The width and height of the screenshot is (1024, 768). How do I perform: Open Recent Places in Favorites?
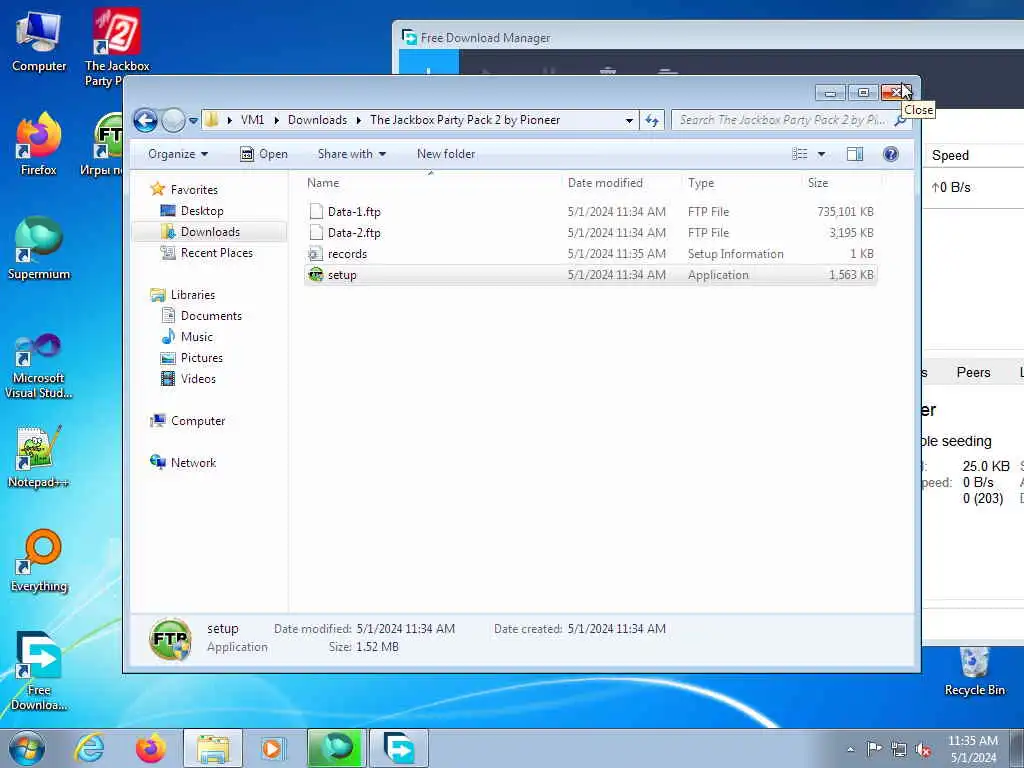216,253
